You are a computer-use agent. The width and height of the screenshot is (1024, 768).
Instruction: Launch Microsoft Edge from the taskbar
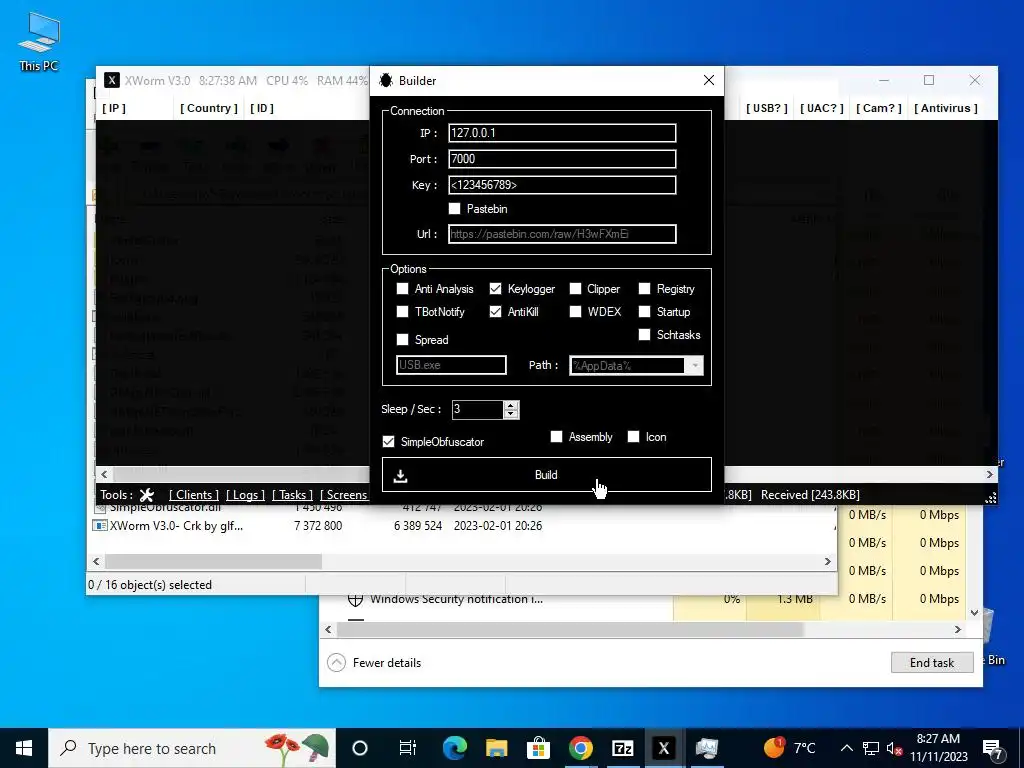[455, 748]
